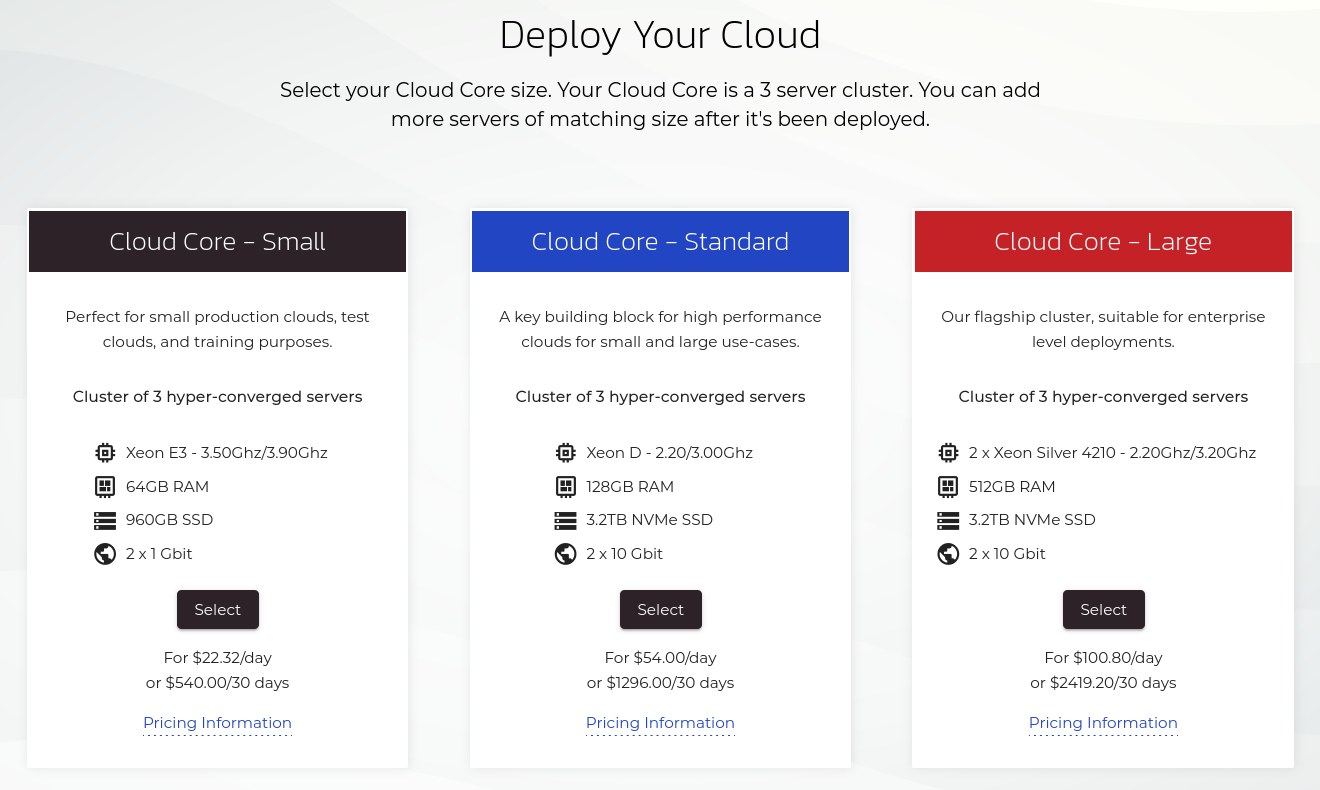Select the Cloud Core Standard plan
Screen dimensions: 1320x790
[660, 610]
